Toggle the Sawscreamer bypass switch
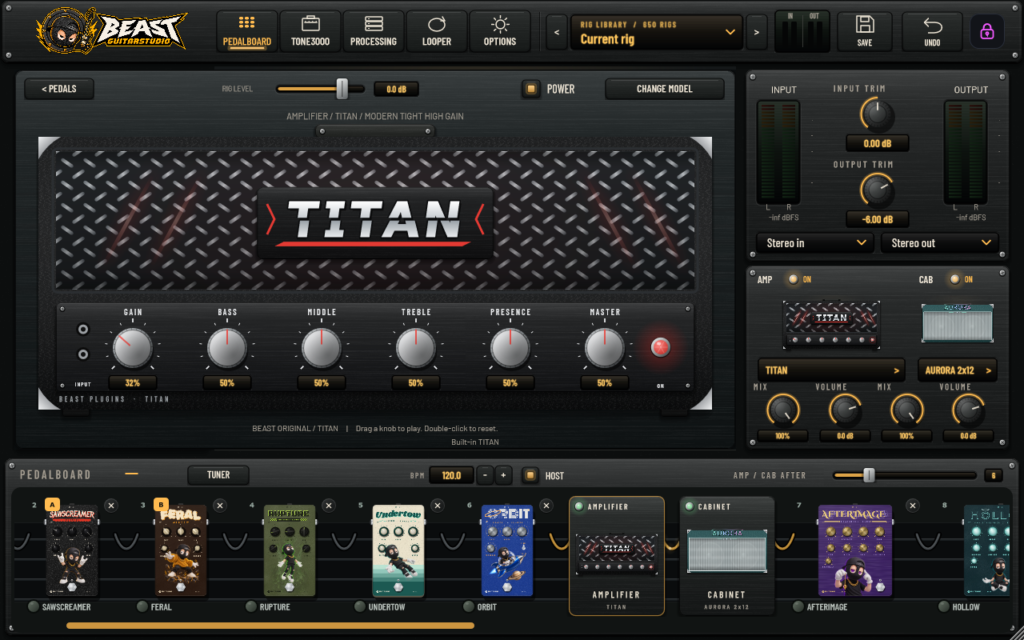 tap(33, 607)
